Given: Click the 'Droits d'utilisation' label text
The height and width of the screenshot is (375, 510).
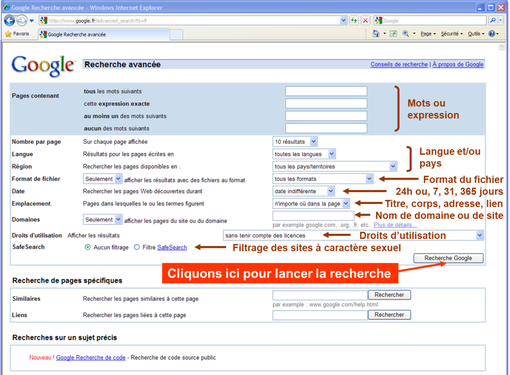Looking at the screenshot, I should click(x=37, y=235).
